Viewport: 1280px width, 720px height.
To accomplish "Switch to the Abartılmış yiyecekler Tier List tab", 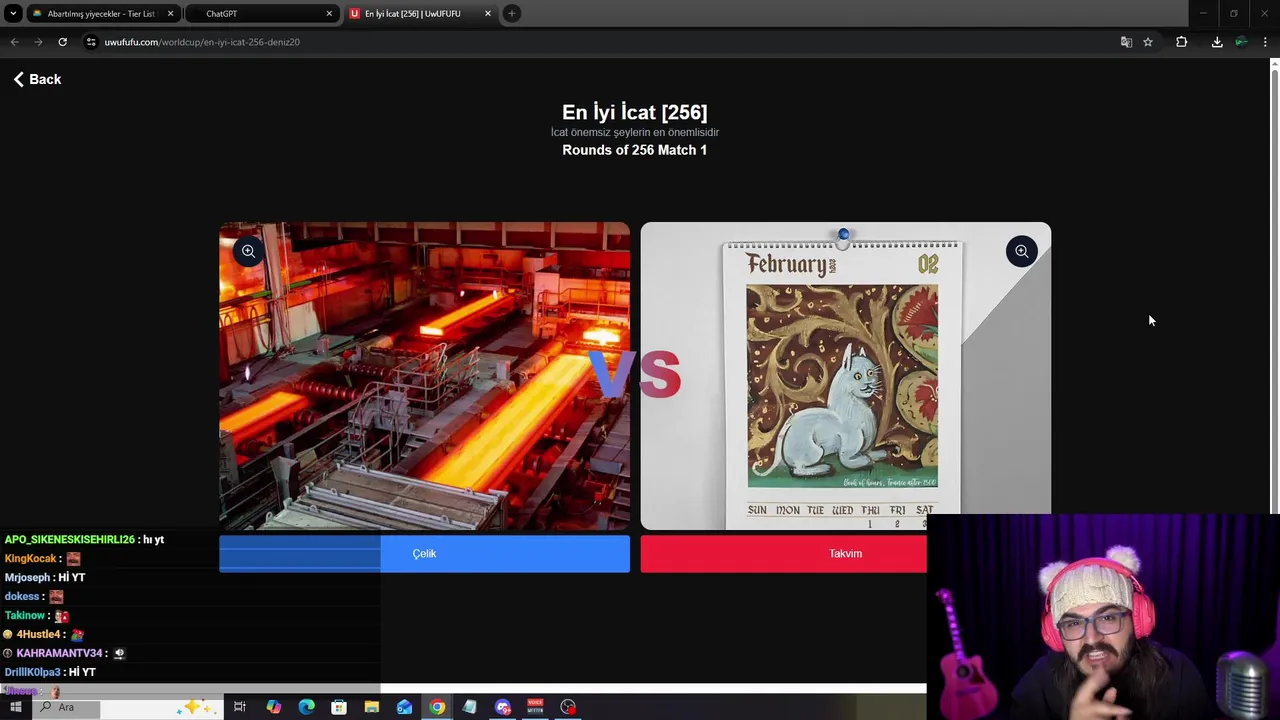I will click(100, 14).
